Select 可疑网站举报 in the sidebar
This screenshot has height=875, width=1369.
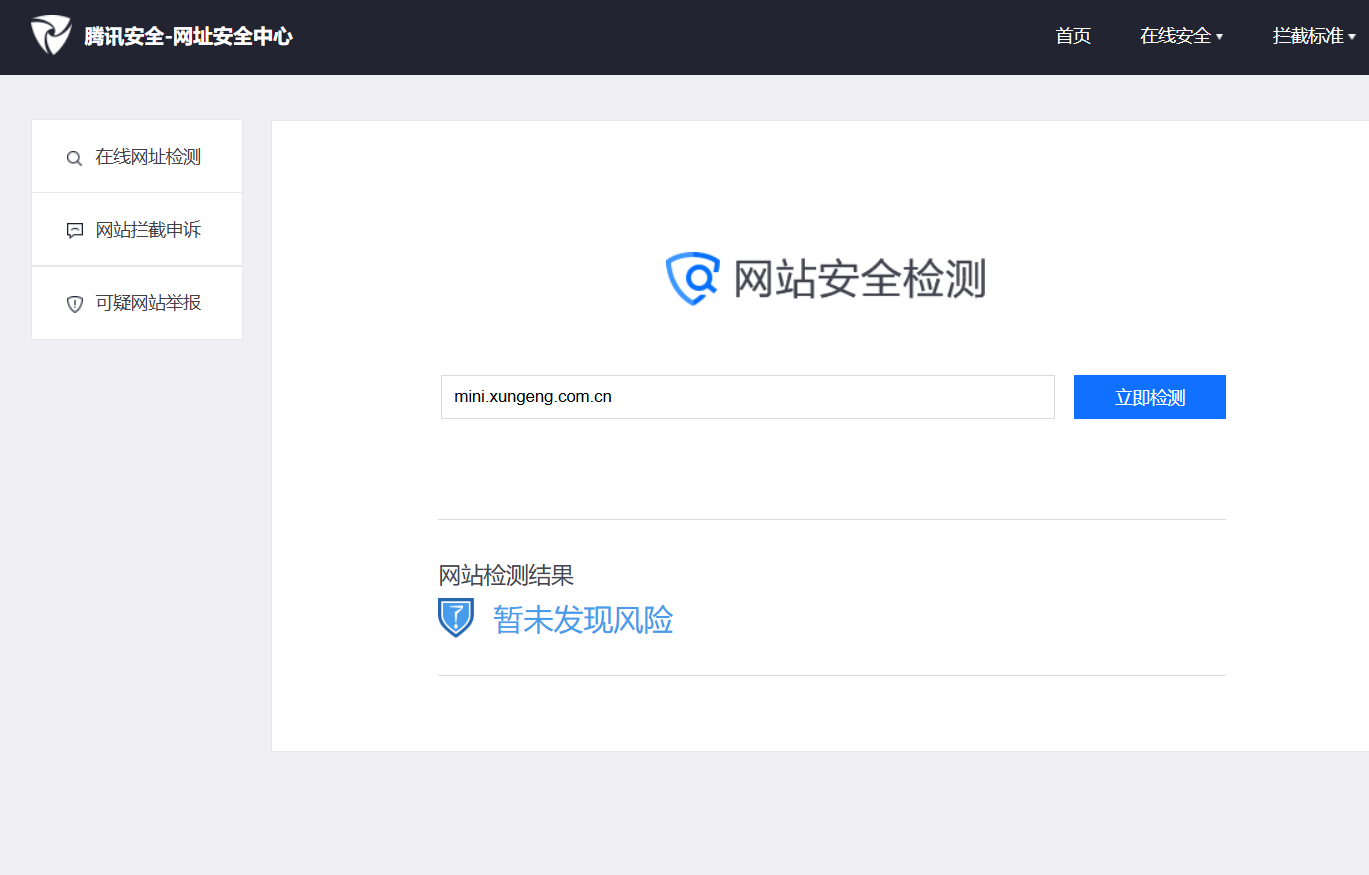137,303
